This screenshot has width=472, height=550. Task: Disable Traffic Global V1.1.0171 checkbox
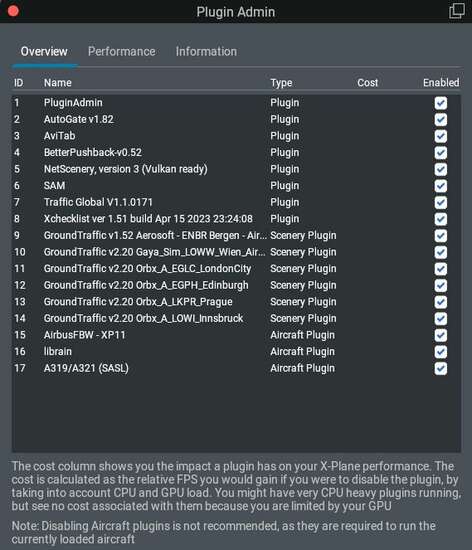coord(441,202)
